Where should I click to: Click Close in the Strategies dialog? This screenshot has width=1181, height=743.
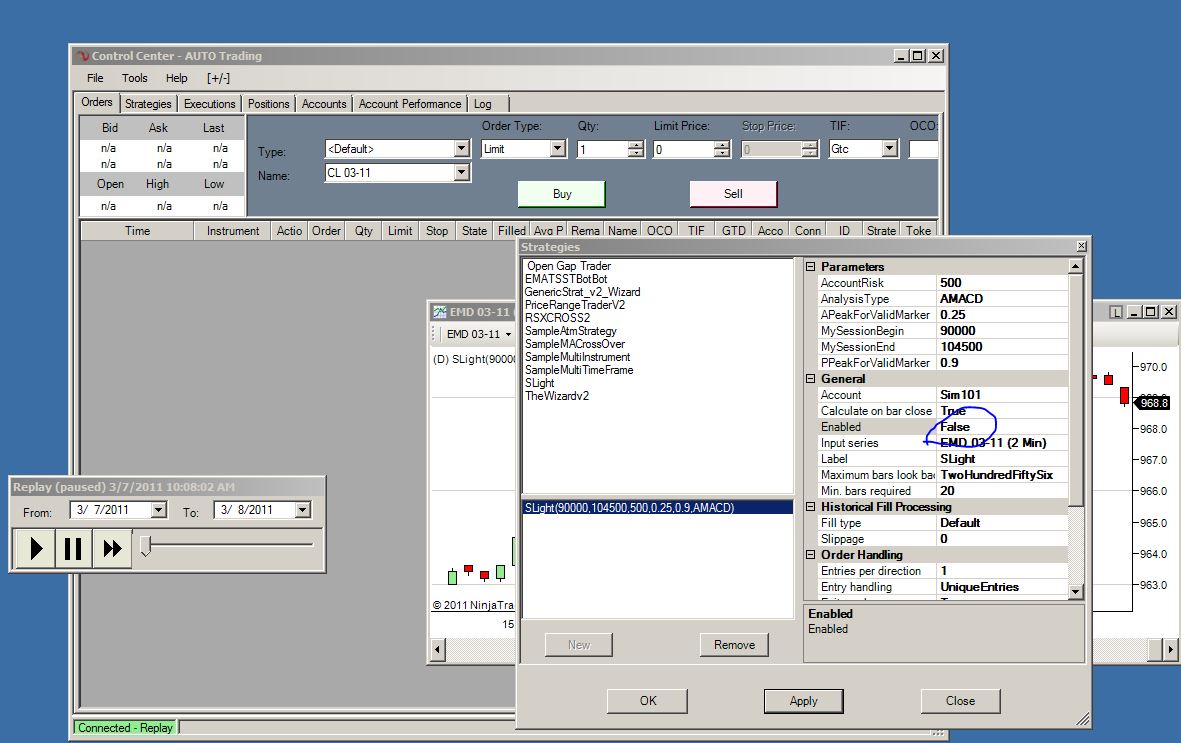[x=960, y=701]
